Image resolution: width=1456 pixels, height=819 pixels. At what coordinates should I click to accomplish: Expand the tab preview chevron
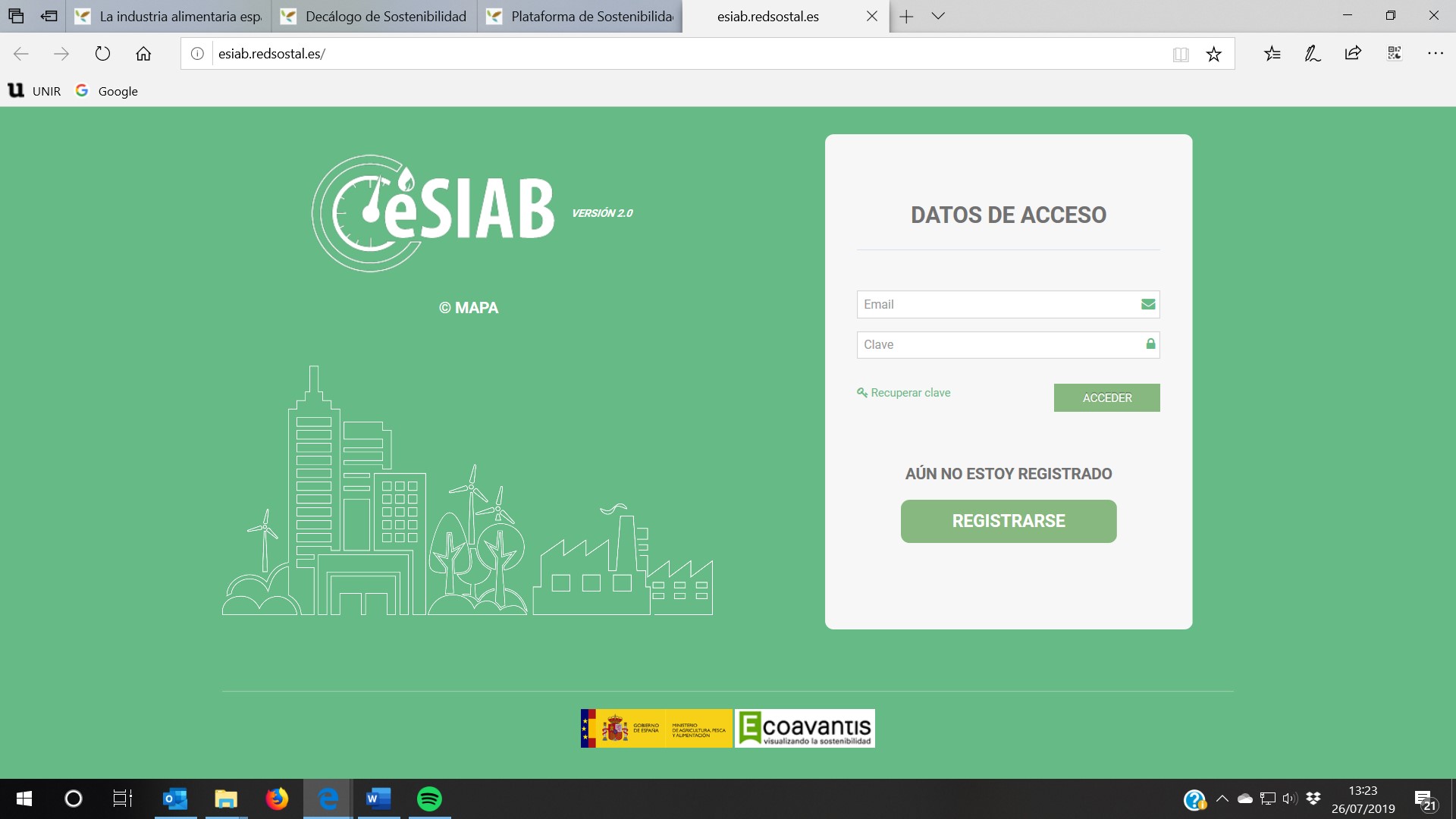pos(938,16)
